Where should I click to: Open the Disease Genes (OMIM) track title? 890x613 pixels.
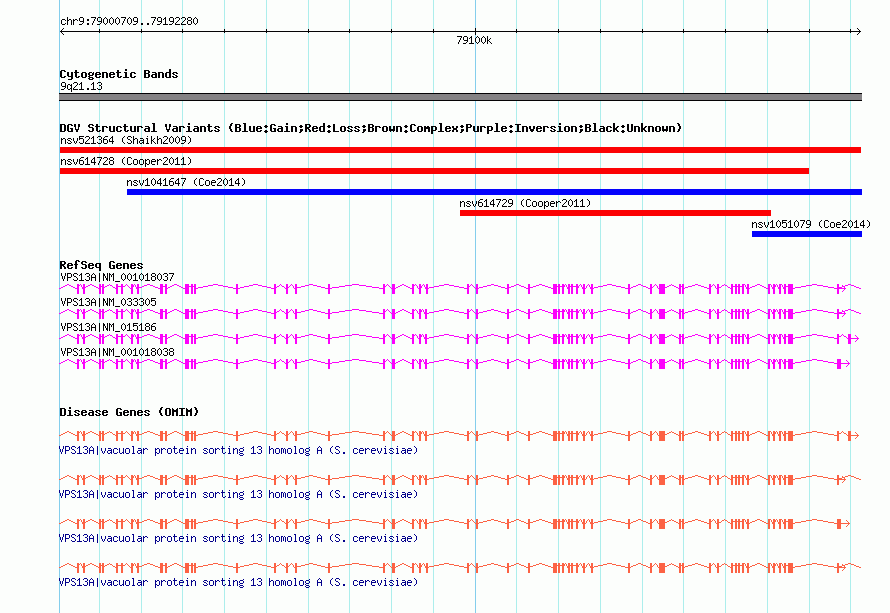(x=129, y=412)
